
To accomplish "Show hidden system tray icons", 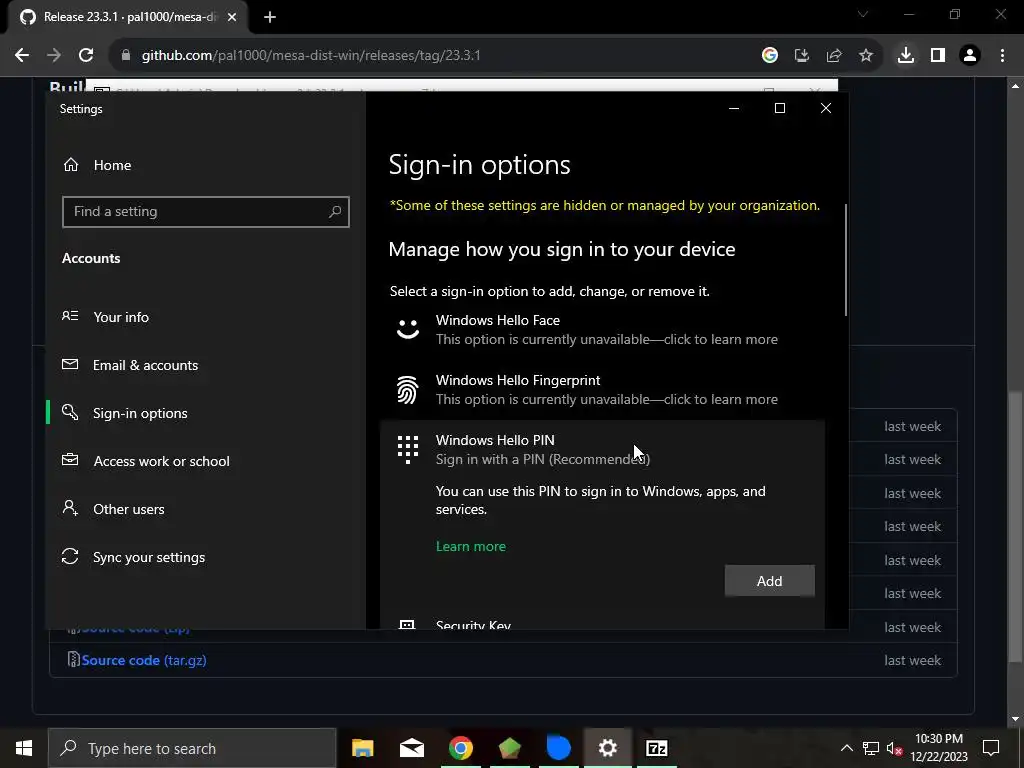I will (x=846, y=748).
